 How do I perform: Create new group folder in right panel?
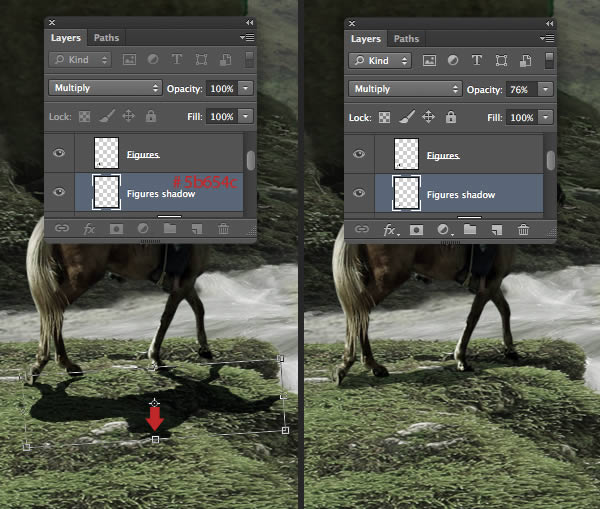(x=470, y=229)
